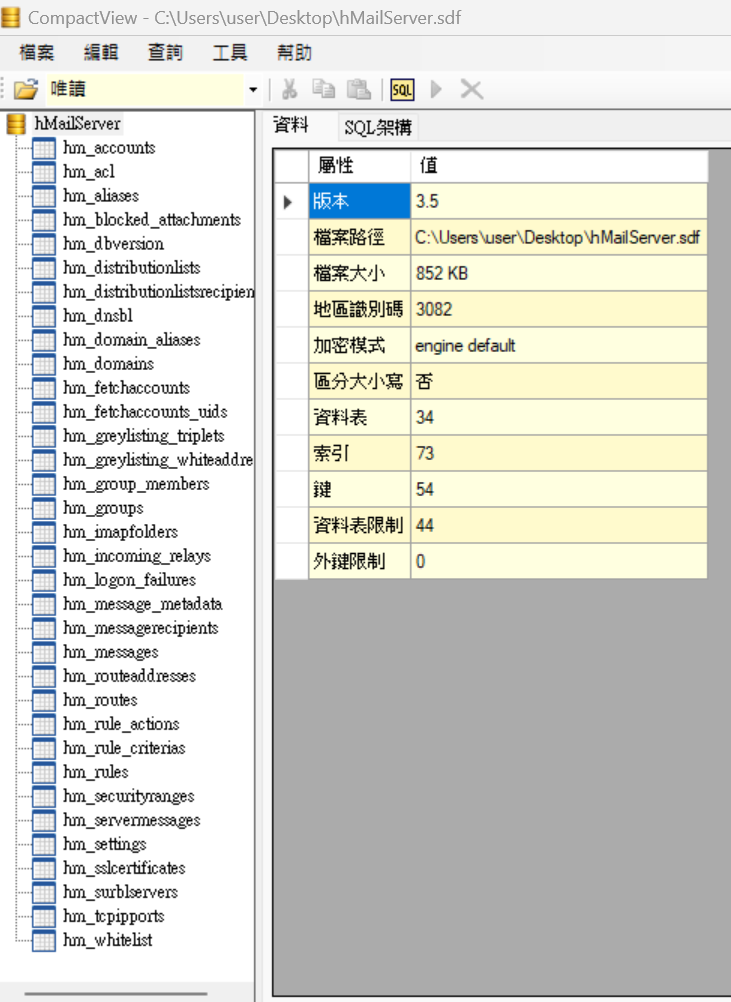The height and width of the screenshot is (1002, 731).
Task: Switch to the 資料 tab
Action: tap(291, 125)
